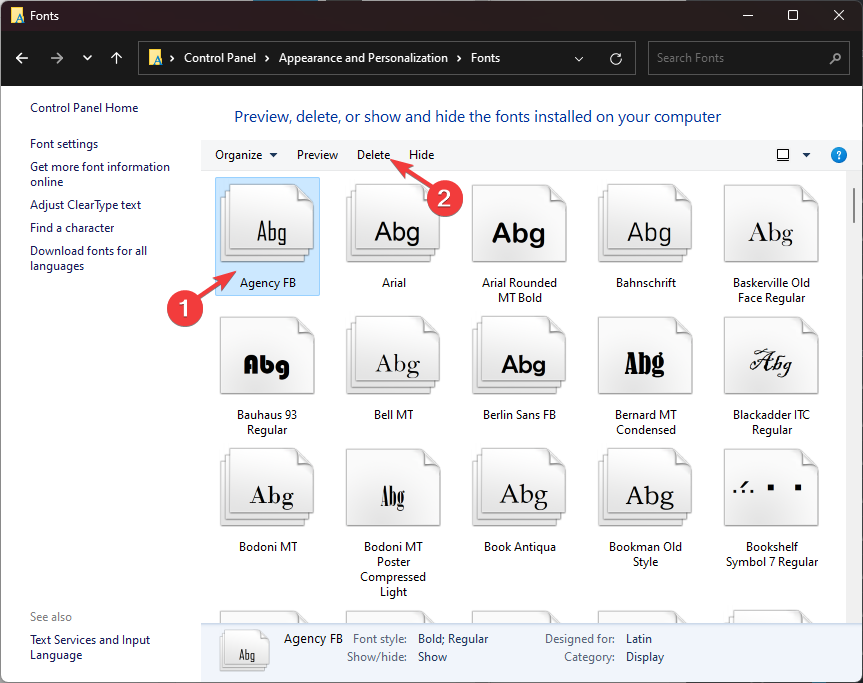The image size is (863, 683).
Task: Click Delete in the toolbar
Action: (373, 155)
